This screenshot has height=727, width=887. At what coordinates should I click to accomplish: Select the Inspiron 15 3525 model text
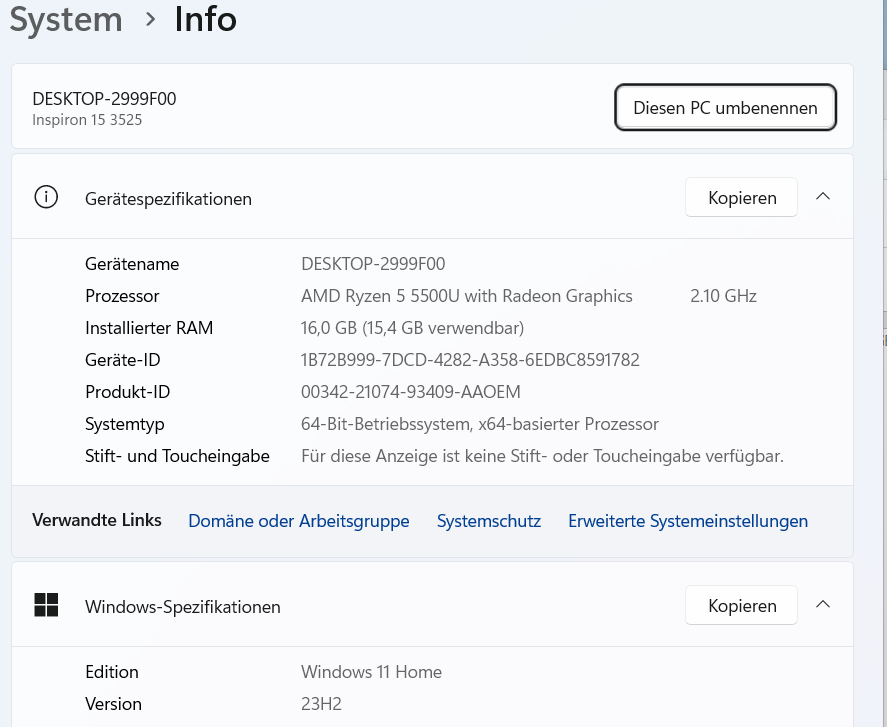87,120
